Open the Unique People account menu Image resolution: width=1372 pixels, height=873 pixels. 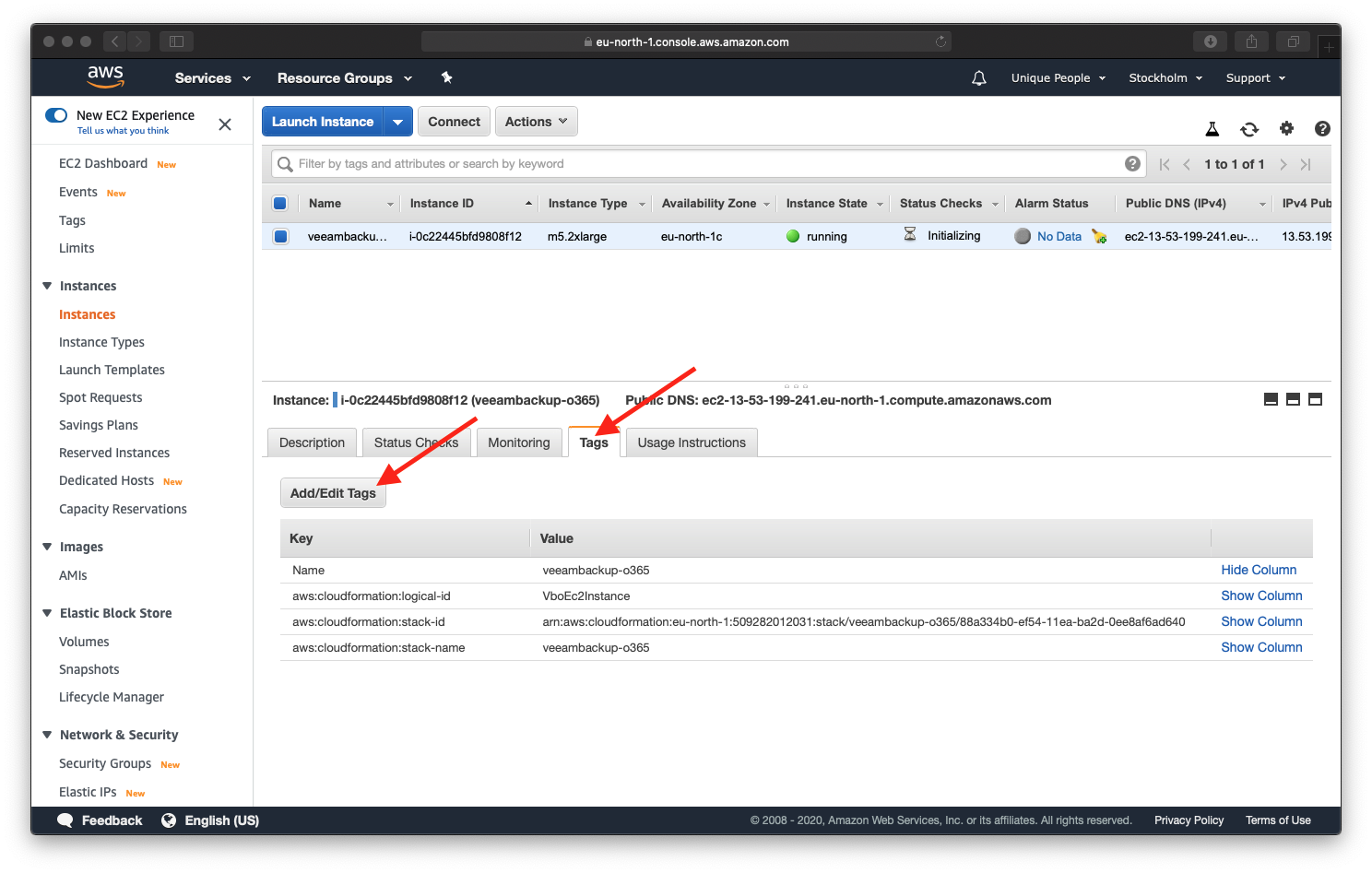1059,78
